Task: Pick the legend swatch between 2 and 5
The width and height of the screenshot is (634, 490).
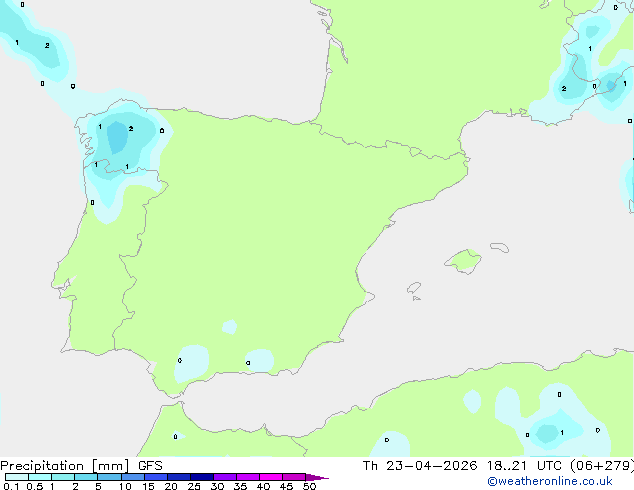Action: click(x=86, y=477)
